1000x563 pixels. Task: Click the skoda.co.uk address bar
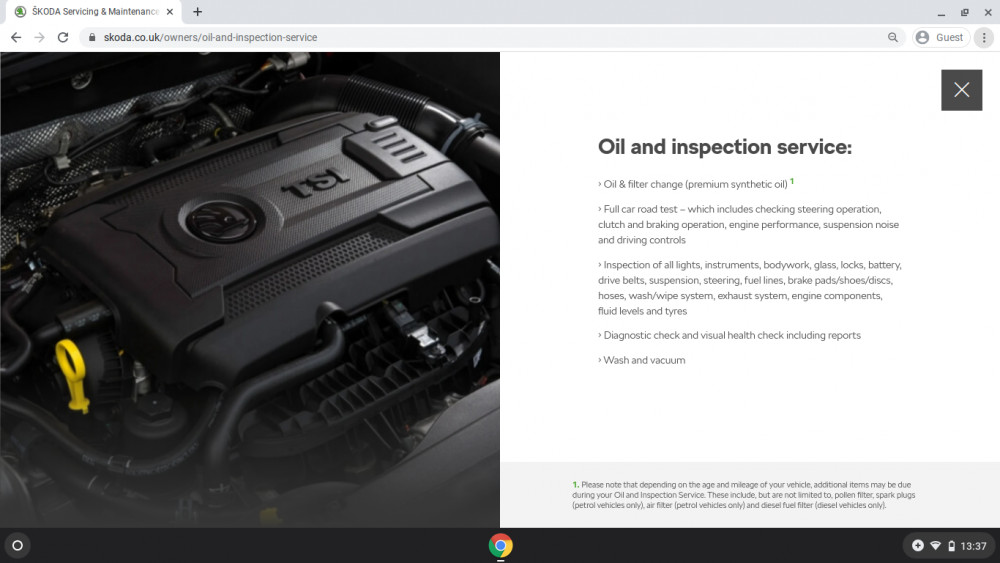click(492, 38)
